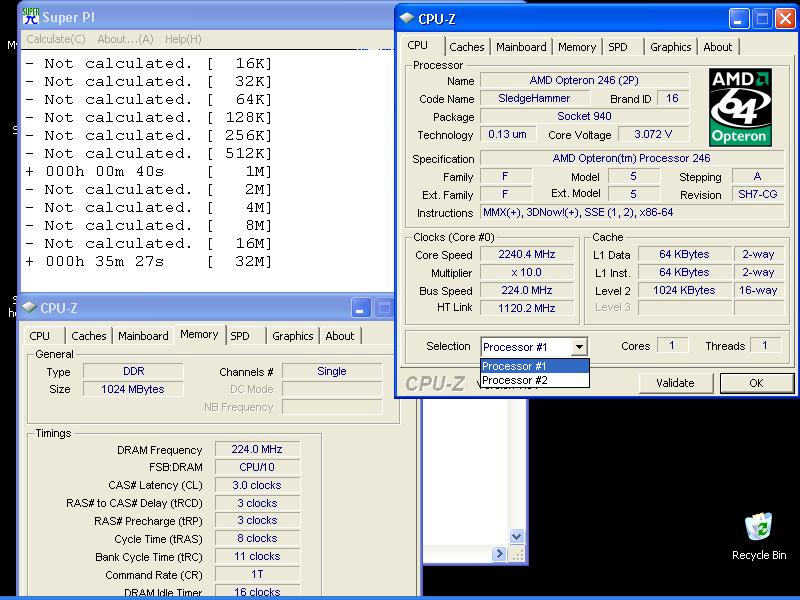Open About tab in lower CPU-Z window
Image resolution: width=800 pixels, height=600 pixels.
(339, 336)
